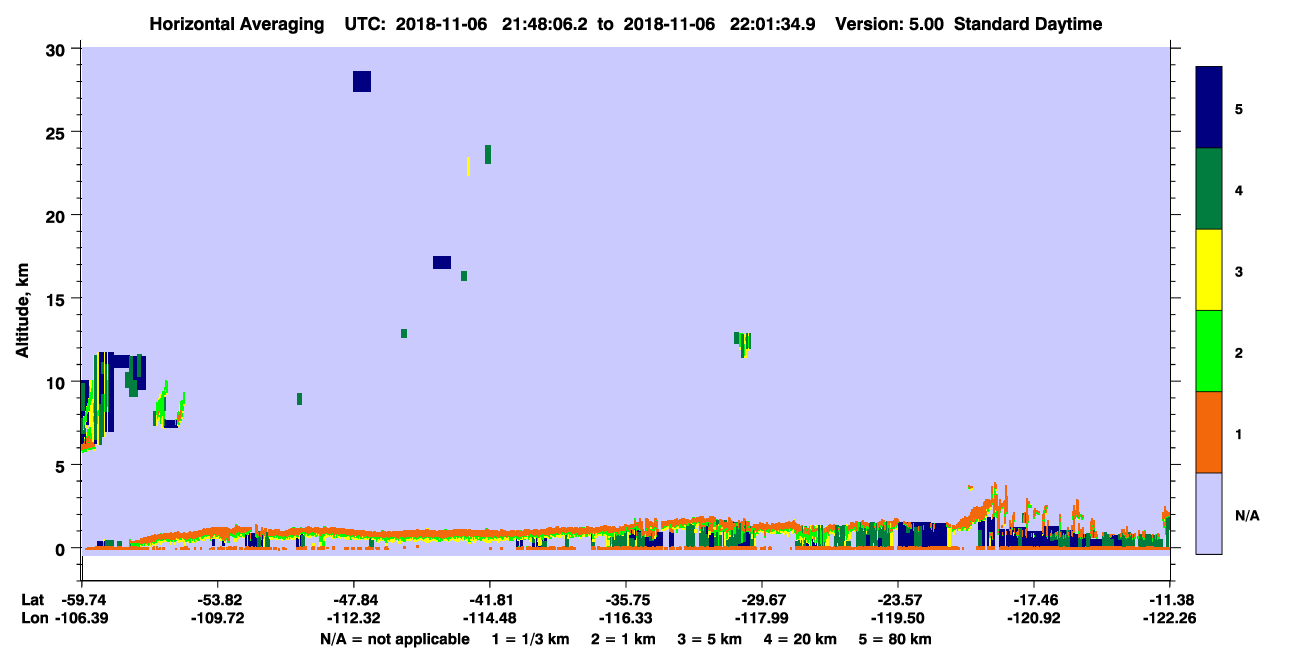Click latitude value -17.46
This screenshot has height=667, width=1300.
pyautogui.click(x=1033, y=600)
